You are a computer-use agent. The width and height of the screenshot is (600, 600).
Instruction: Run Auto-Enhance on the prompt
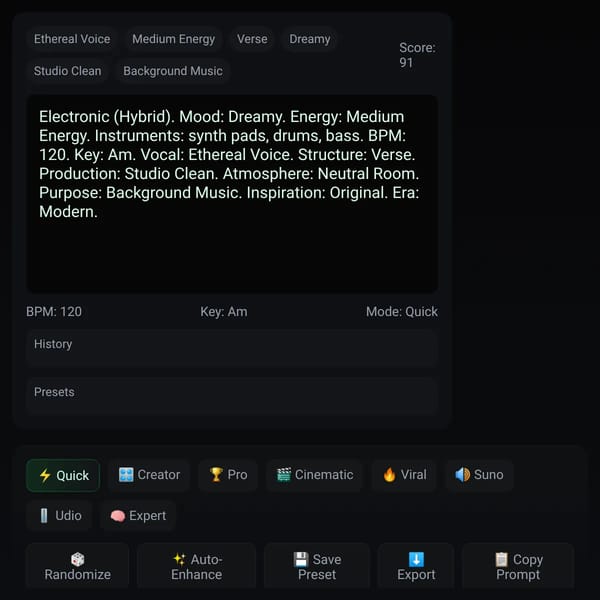196,567
